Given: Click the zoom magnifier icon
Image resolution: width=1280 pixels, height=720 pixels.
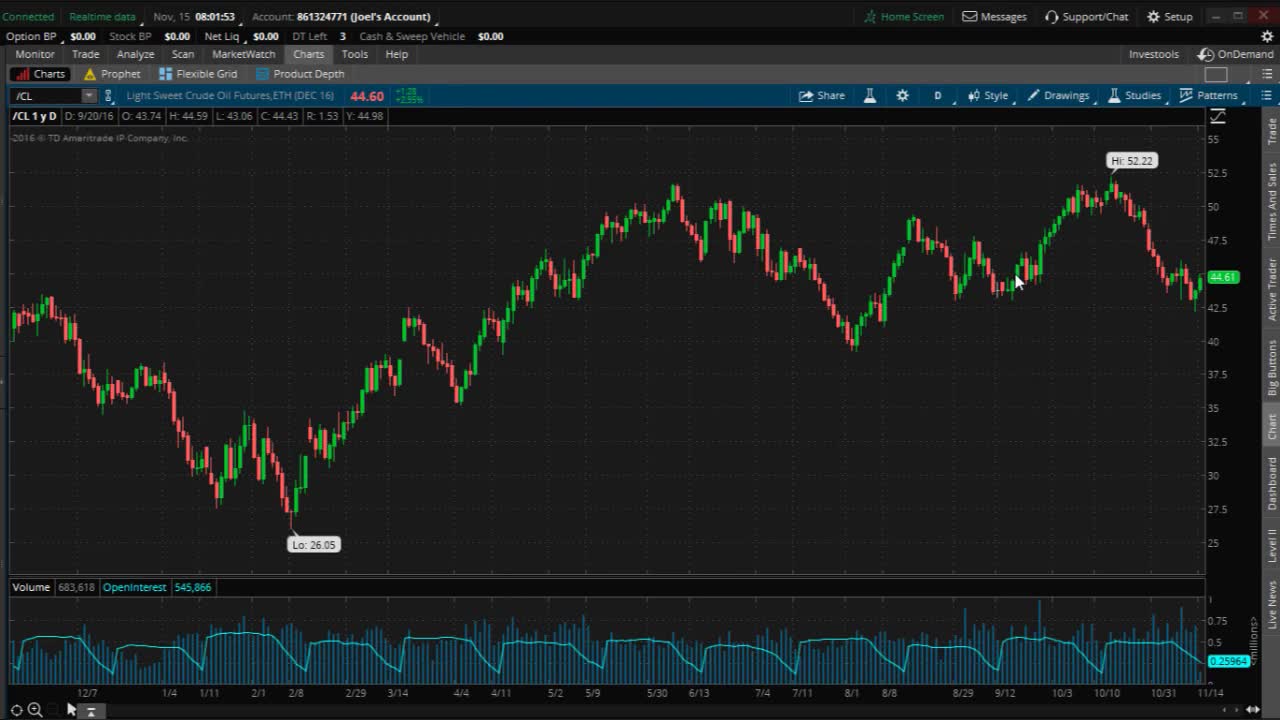Looking at the screenshot, I should pos(35,710).
